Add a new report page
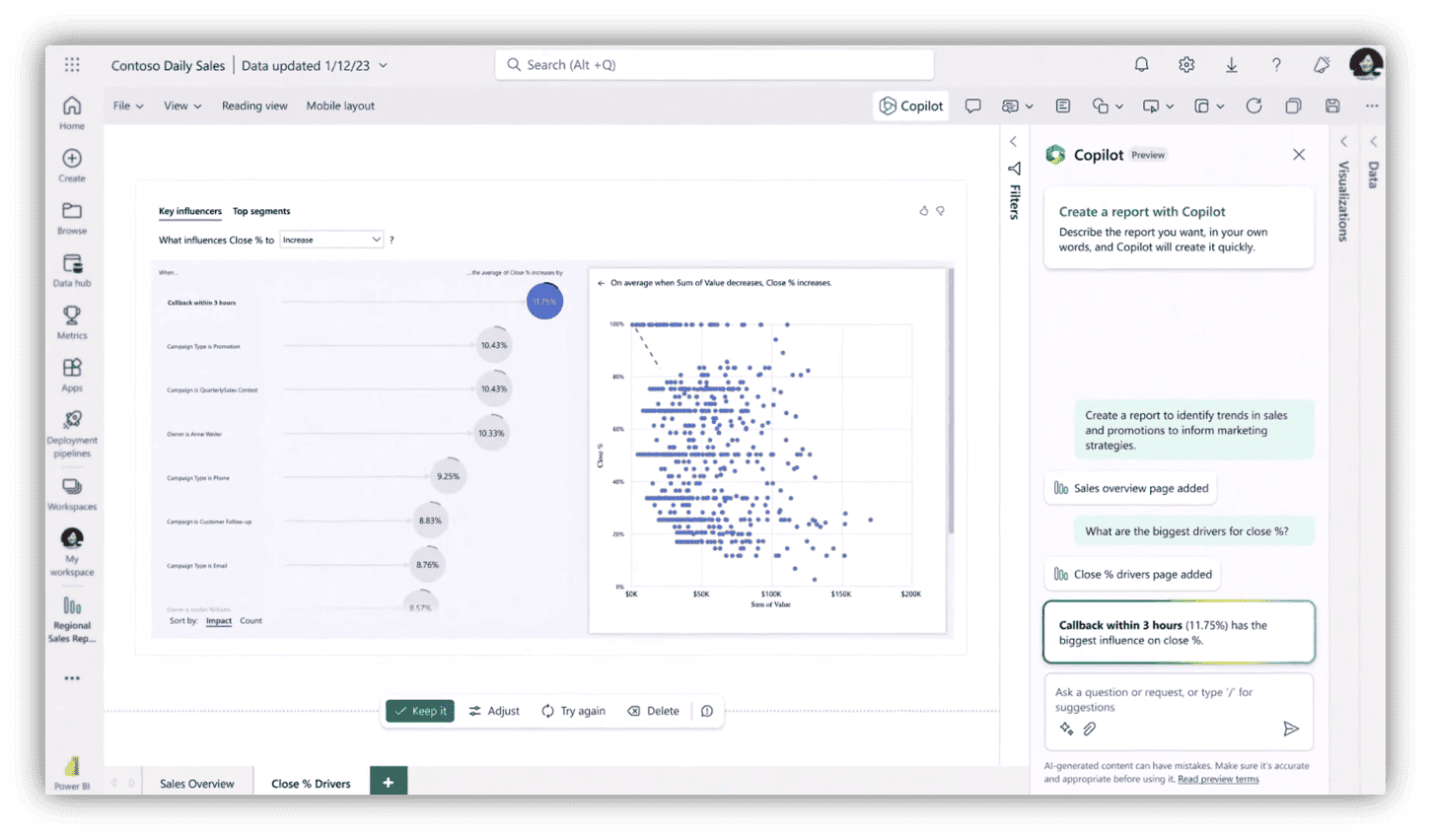Image resolution: width=1431 pixels, height=840 pixels. (389, 782)
